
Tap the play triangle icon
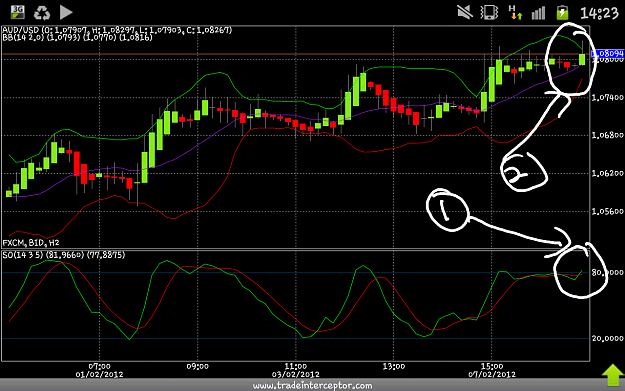point(66,12)
